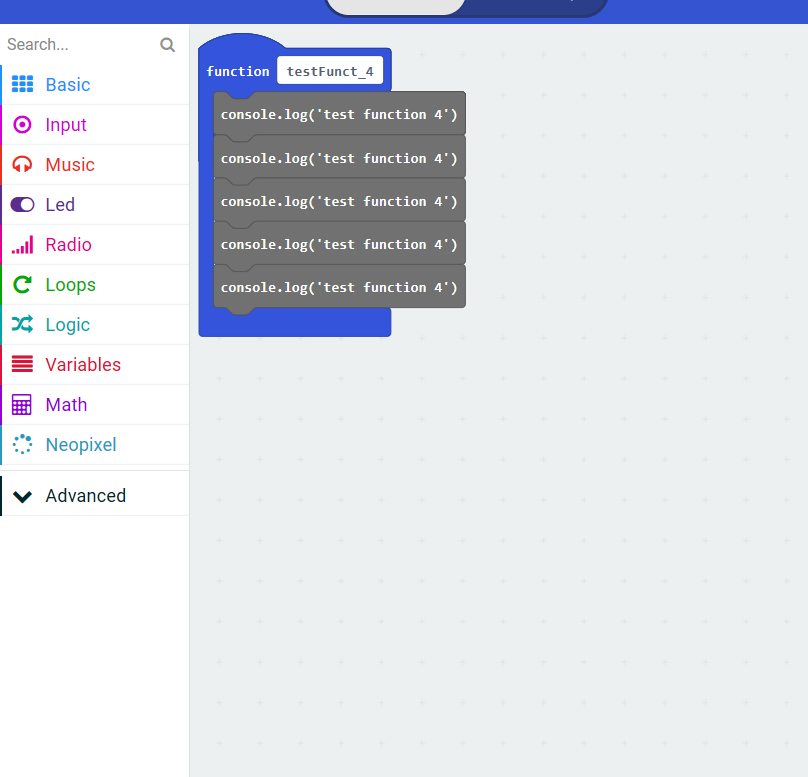Click the Input category target icon
The height and width of the screenshot is (777, 808).
tap(22, 124)
